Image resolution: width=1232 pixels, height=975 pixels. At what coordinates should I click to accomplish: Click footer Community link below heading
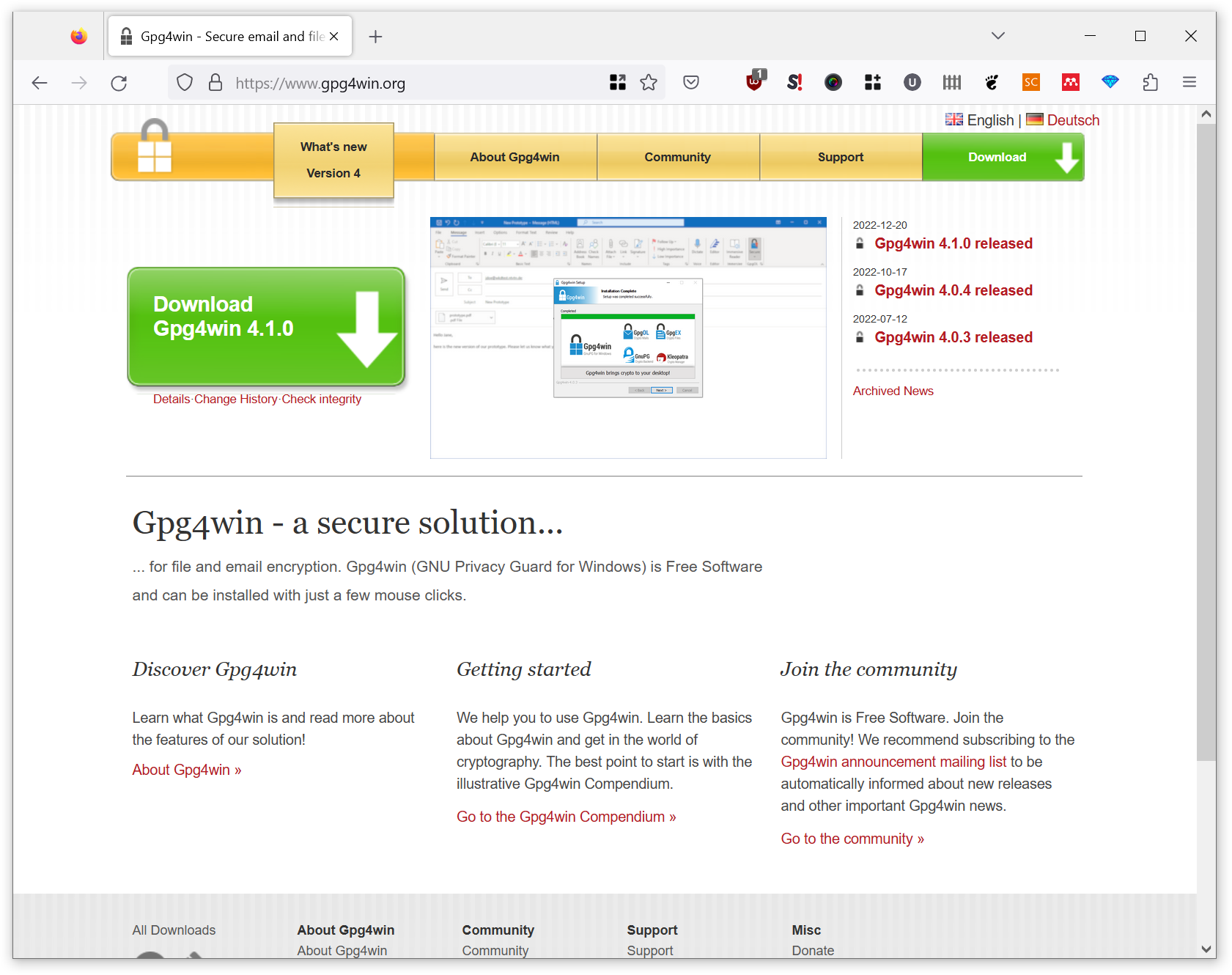click(x=495, y=951)
